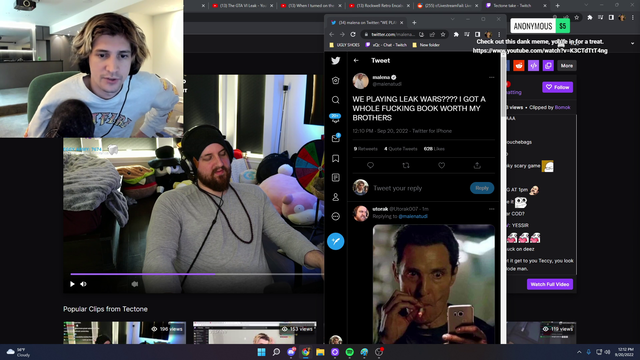Open Twitter Bookmarks icon in sidebar

point(336,158)
